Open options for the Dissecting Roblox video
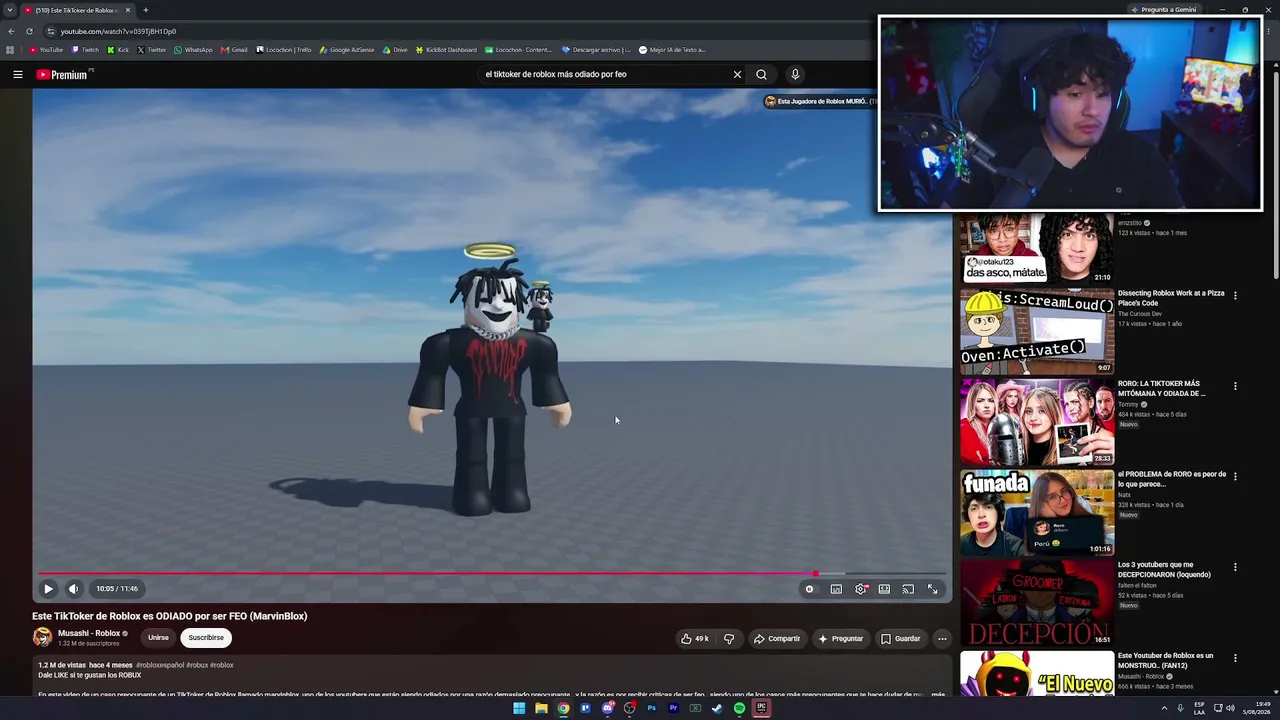The height and width of the screenshot is (720, 1280). [x=1235, y=296]
